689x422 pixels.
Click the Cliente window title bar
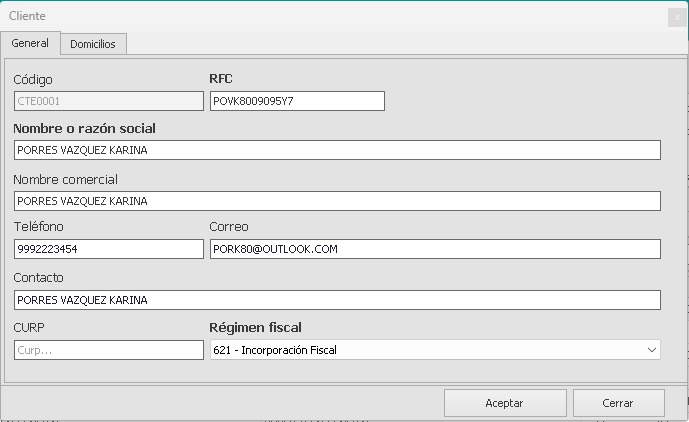coord(300,16)
